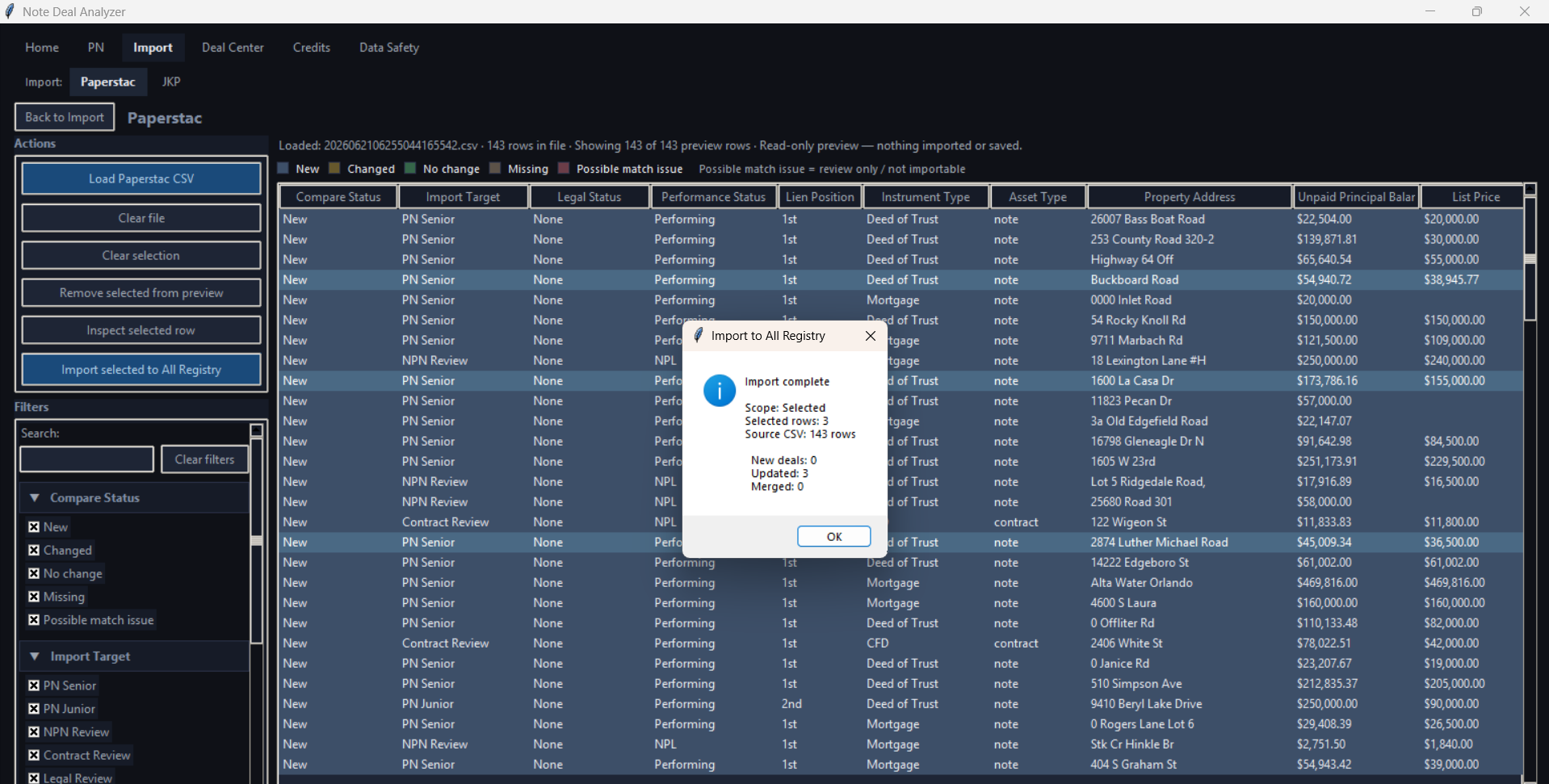
Task: Toggle the Missing filter checkbox
Action: [x=34, y=597]
